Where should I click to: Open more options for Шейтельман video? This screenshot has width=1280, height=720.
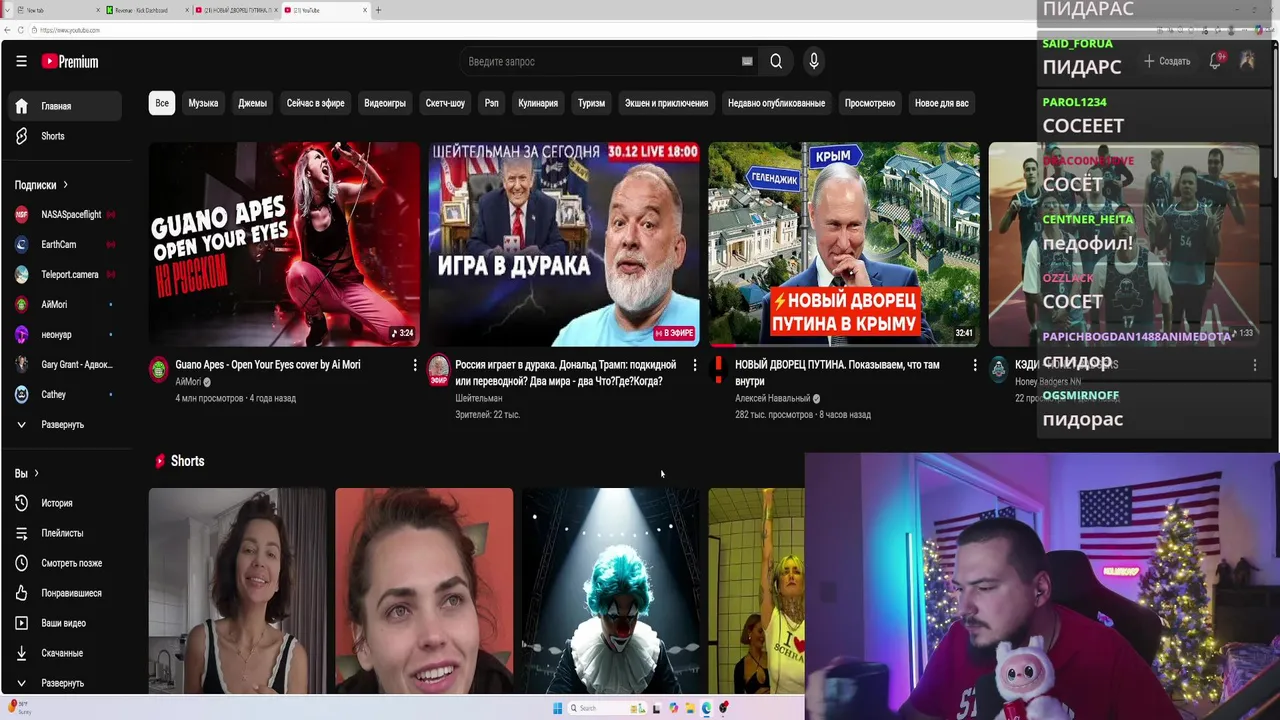coord(695,365)
